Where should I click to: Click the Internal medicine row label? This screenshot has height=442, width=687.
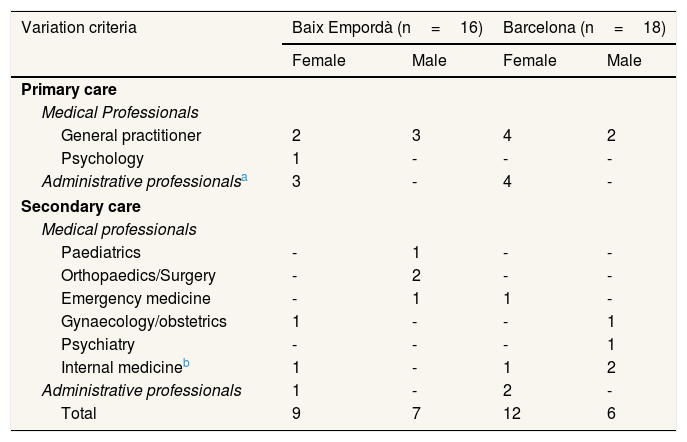click(x=120, y=367)
